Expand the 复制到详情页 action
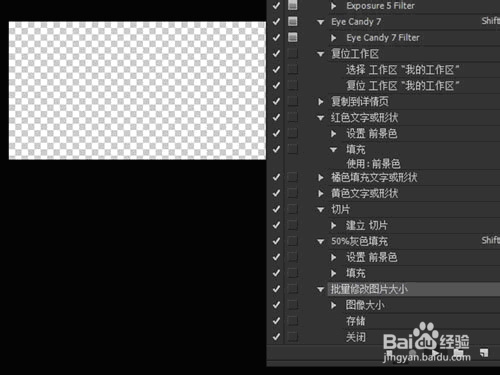Image resolution: width=500 pixels, height=375 pixels. (321, 102)
